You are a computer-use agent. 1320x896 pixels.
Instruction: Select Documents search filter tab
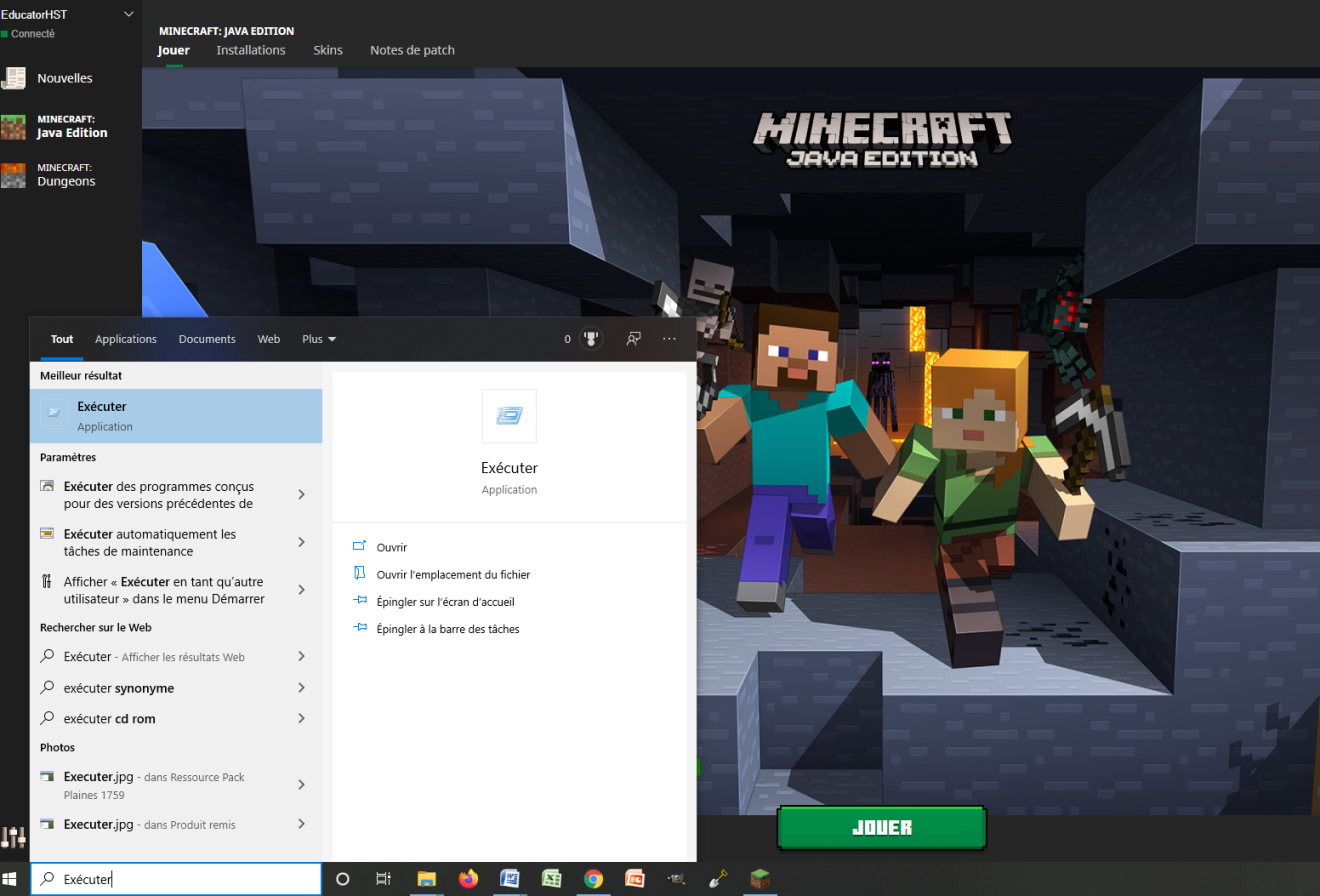tap(207, 339)
